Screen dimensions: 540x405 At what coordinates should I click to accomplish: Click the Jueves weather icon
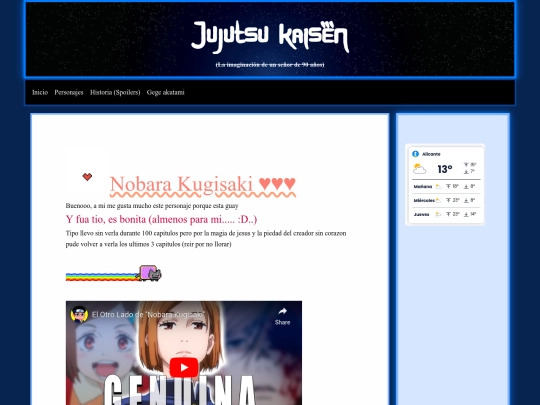point(438,214)
